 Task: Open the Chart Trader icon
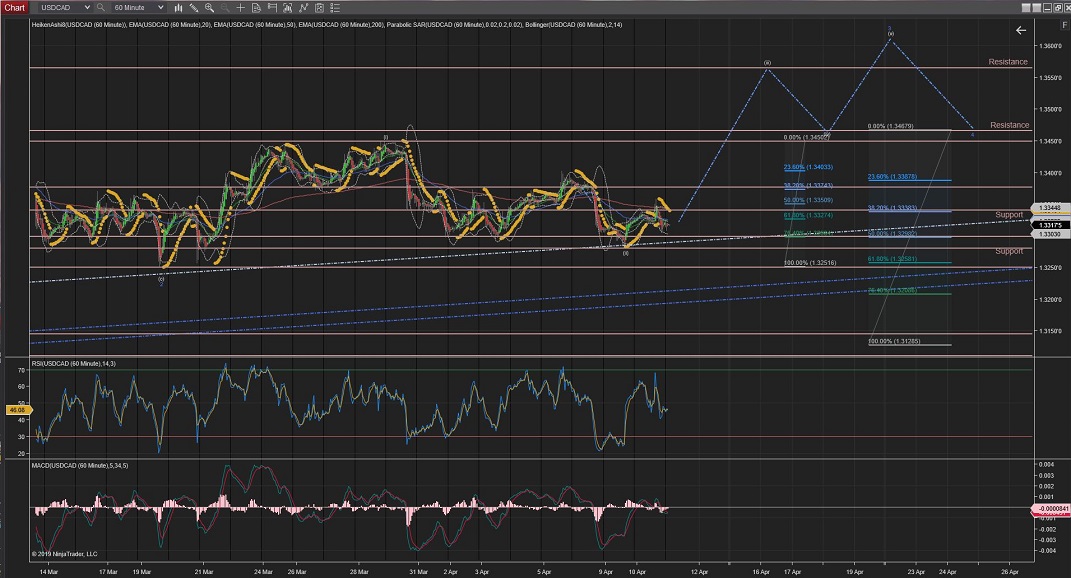click(272, 7)
